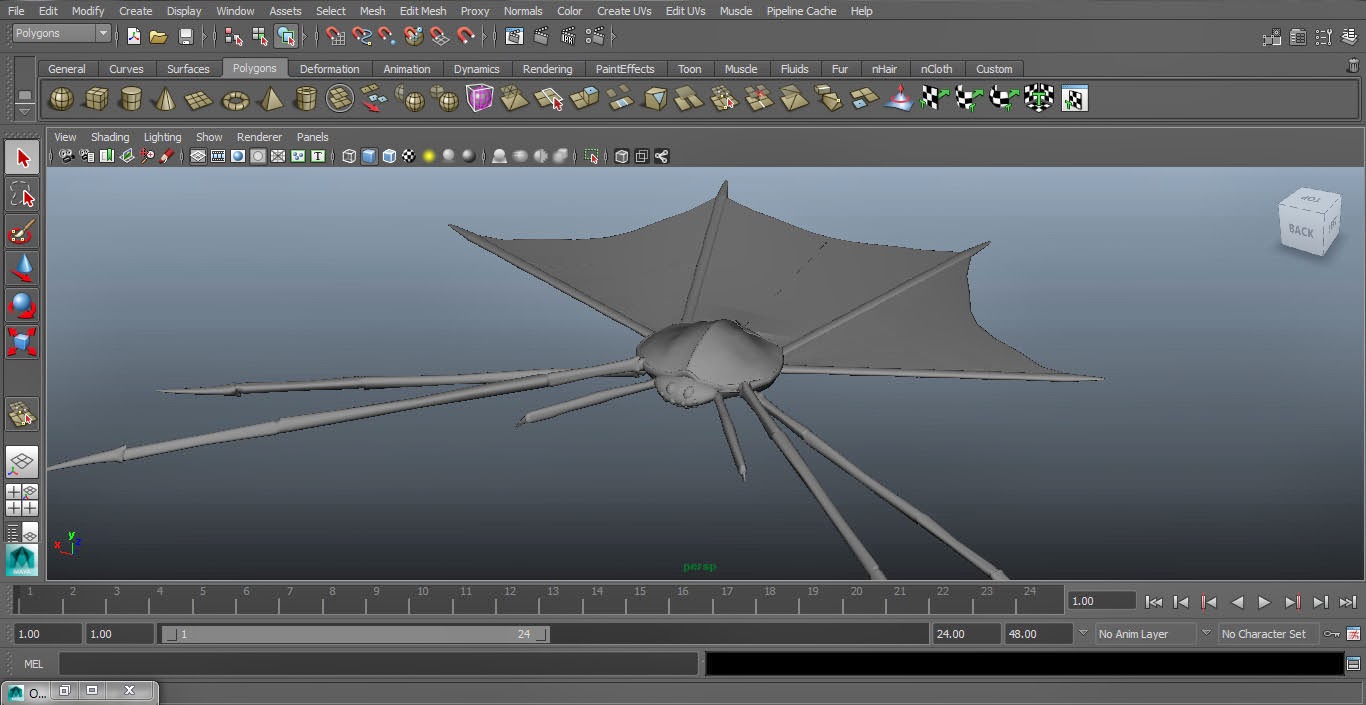Toggle use all lights yellow bulb icon
Image resolution: width=1366 pixels, height=705 pixels.
pos(429,156)
